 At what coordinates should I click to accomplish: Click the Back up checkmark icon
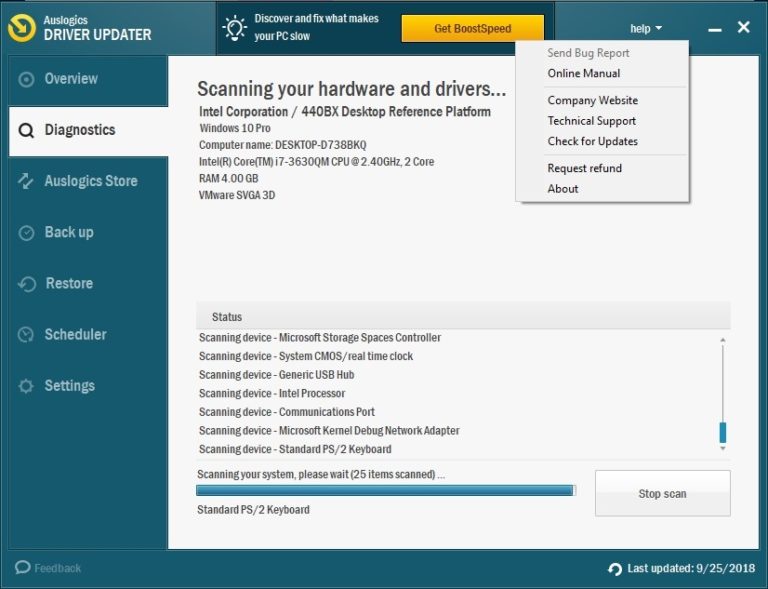[x=26, y=233]
